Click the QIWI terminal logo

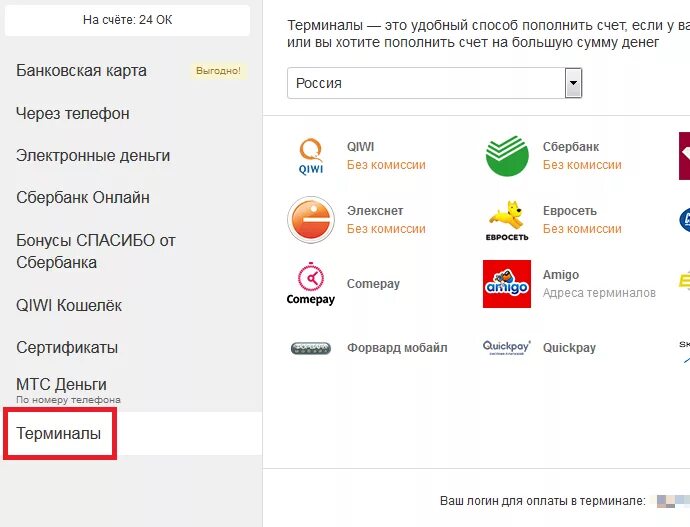(x=311, y=156)
